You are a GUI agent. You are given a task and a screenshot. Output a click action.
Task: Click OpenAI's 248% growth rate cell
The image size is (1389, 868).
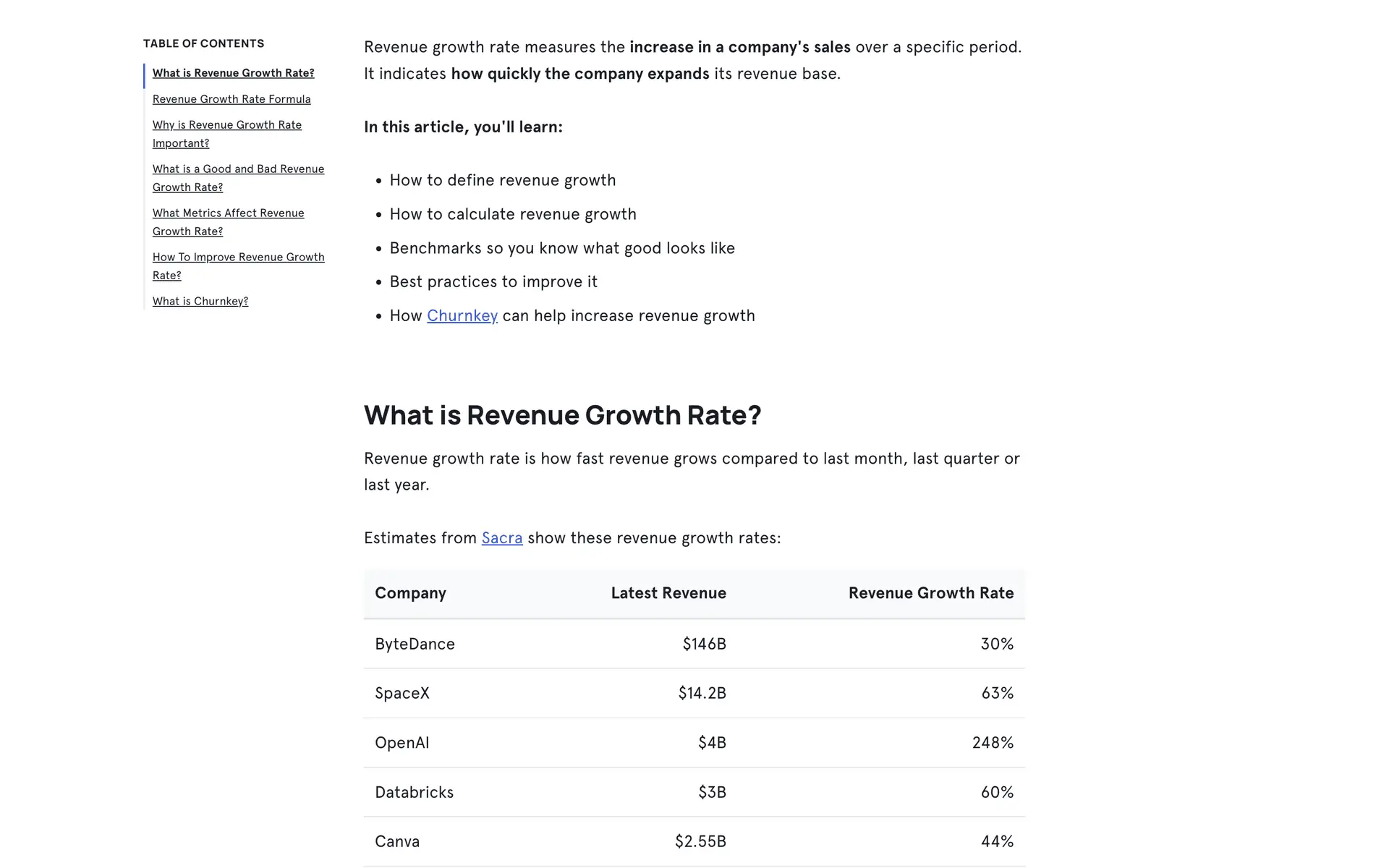coord(992,743)
